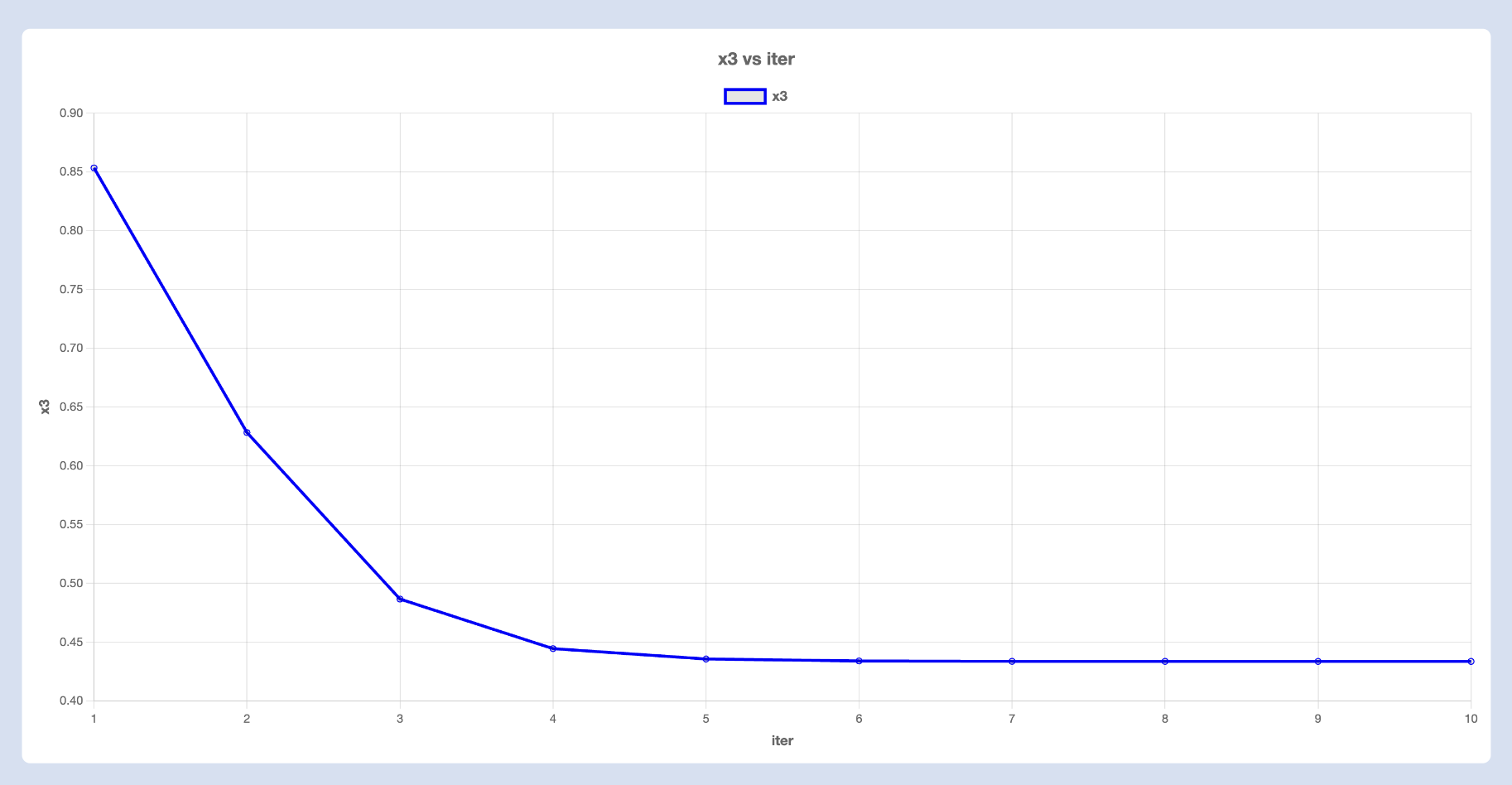Click the 0.65 y-axis tick label
This screenshot has height=785, width=1512.
[71, 407]
